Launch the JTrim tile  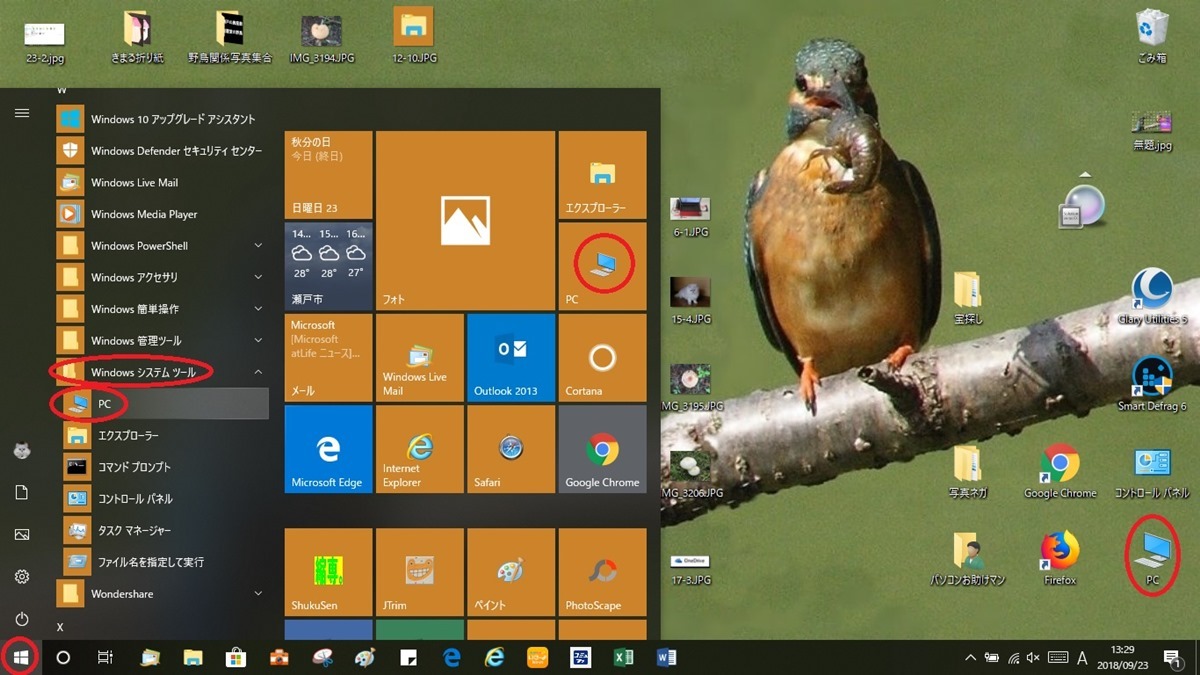tap(419, 572)
